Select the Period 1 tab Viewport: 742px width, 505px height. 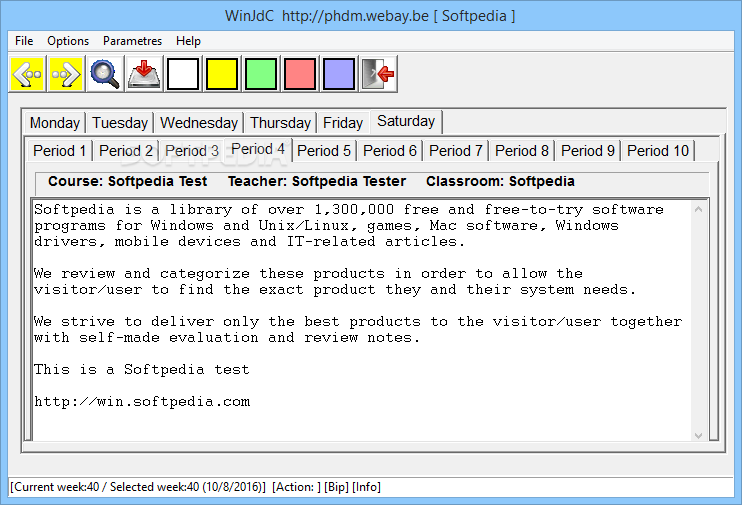(x=60, y=151)
